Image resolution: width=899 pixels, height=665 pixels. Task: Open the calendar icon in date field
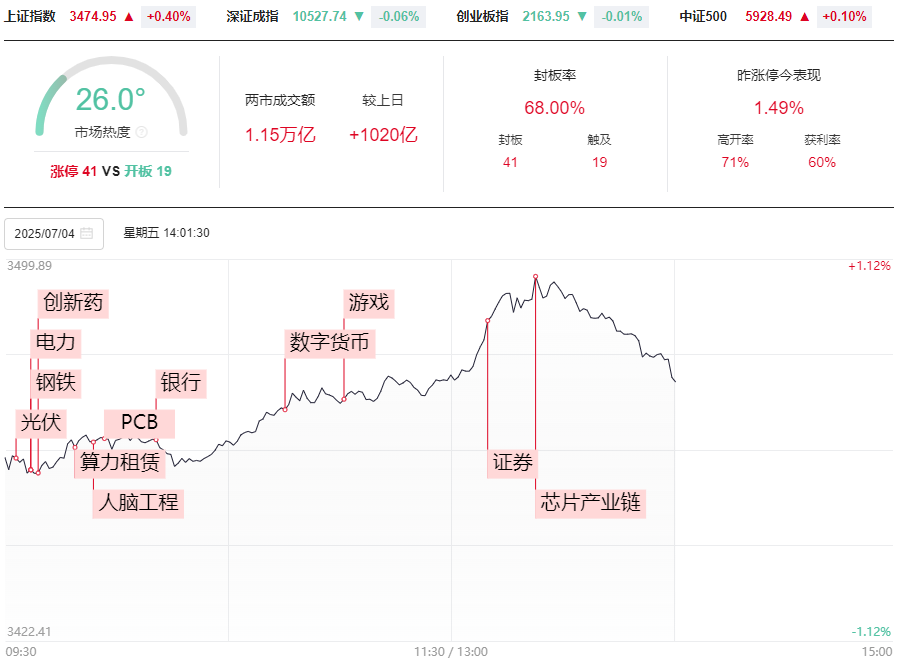point(86,234)
